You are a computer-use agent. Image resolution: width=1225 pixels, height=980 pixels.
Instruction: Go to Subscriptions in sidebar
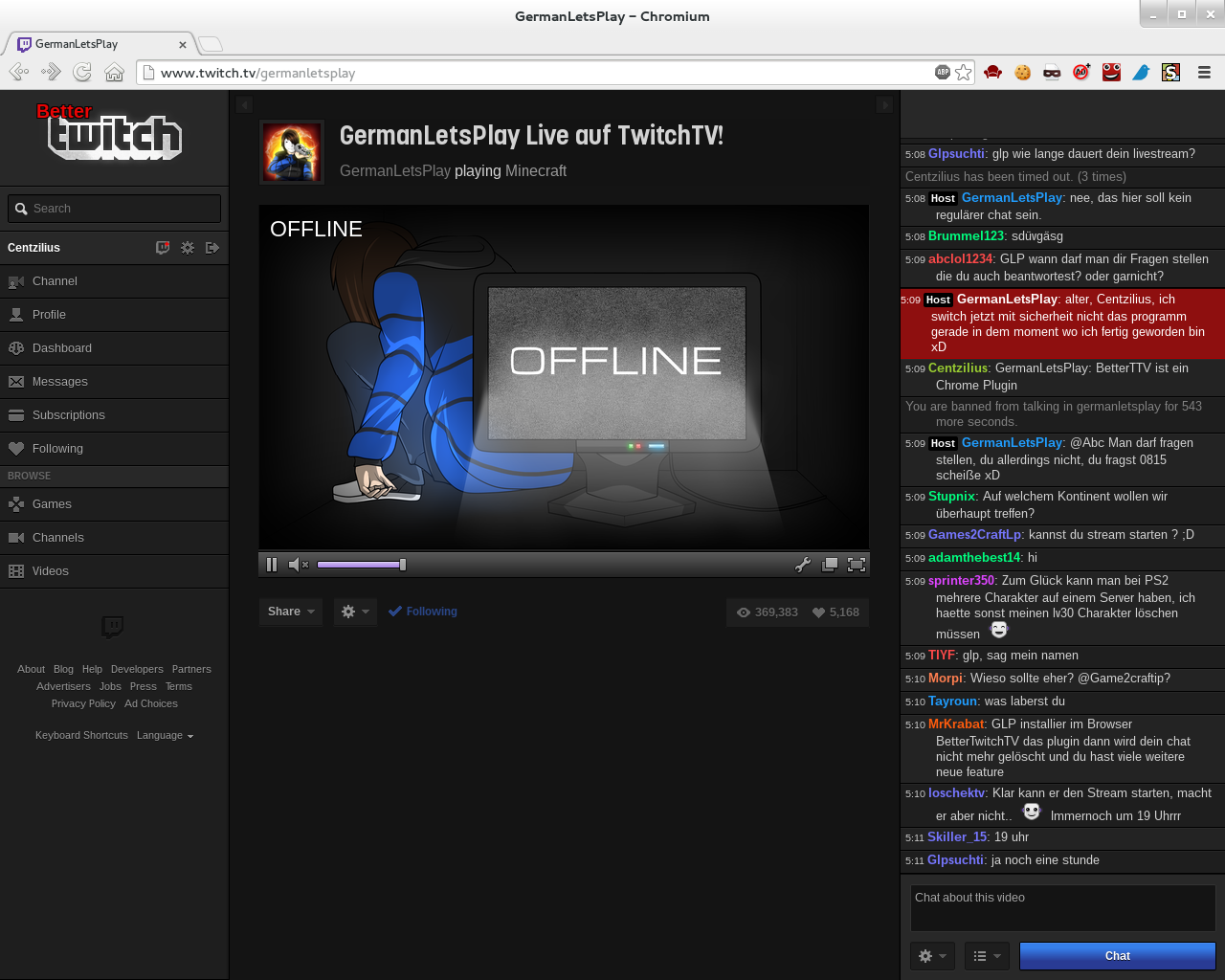[68, 415]
